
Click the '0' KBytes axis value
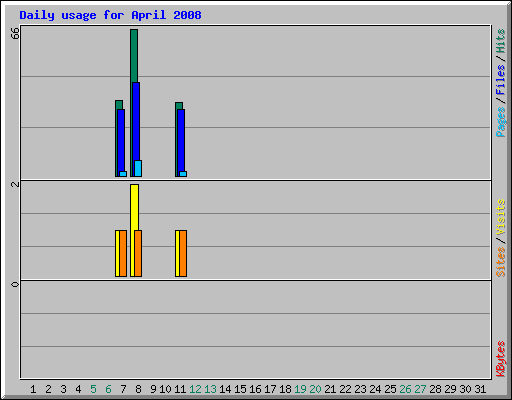tap(15, 284)
